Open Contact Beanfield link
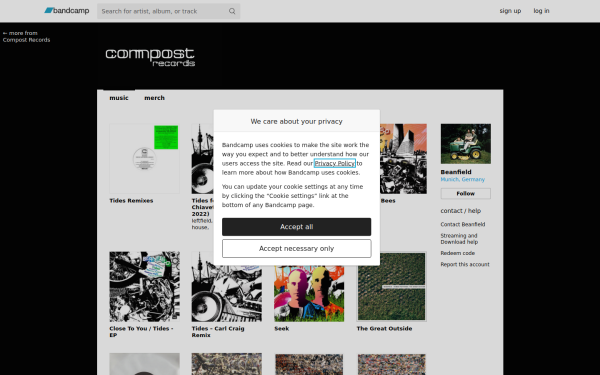Image resolution: width=600 pixels, height=375 pixels. [x=463, y=224]
